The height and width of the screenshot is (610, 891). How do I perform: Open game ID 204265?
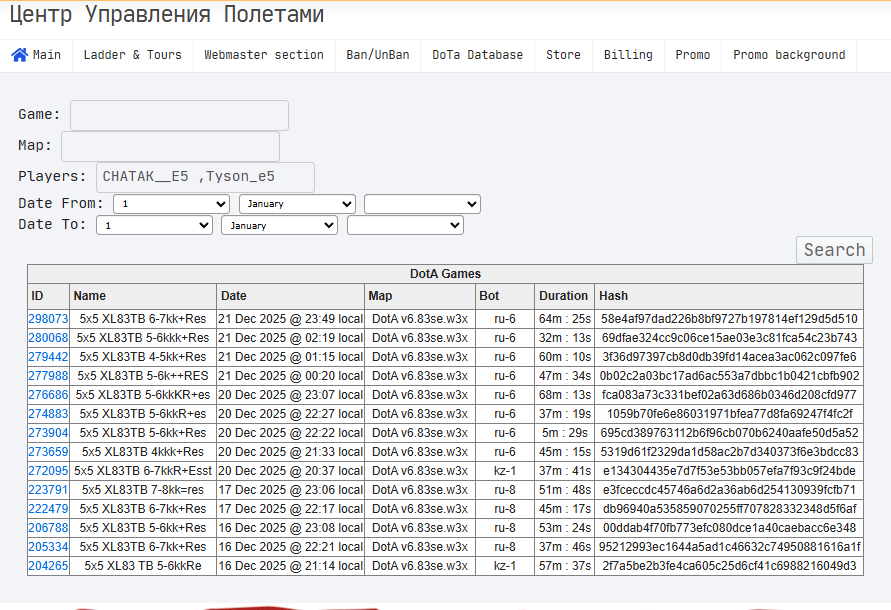coord(48,566)
